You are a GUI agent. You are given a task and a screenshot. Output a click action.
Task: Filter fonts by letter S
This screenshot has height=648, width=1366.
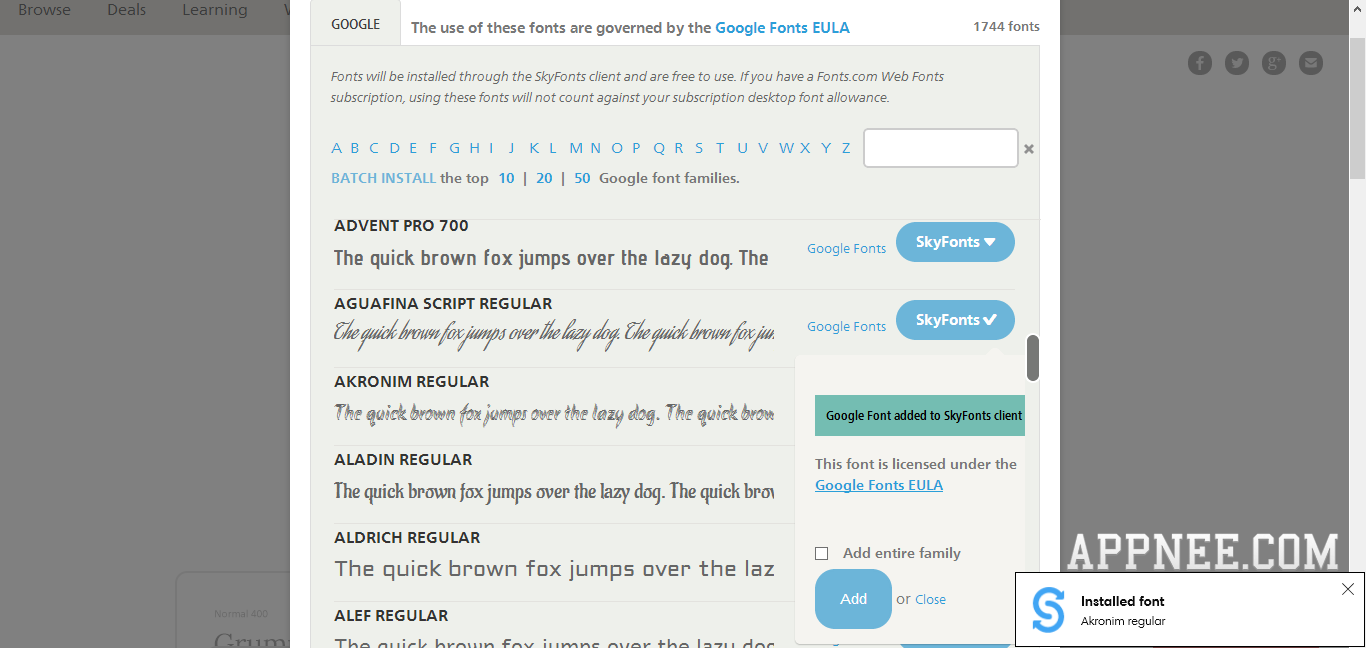(x=699, y=148)
